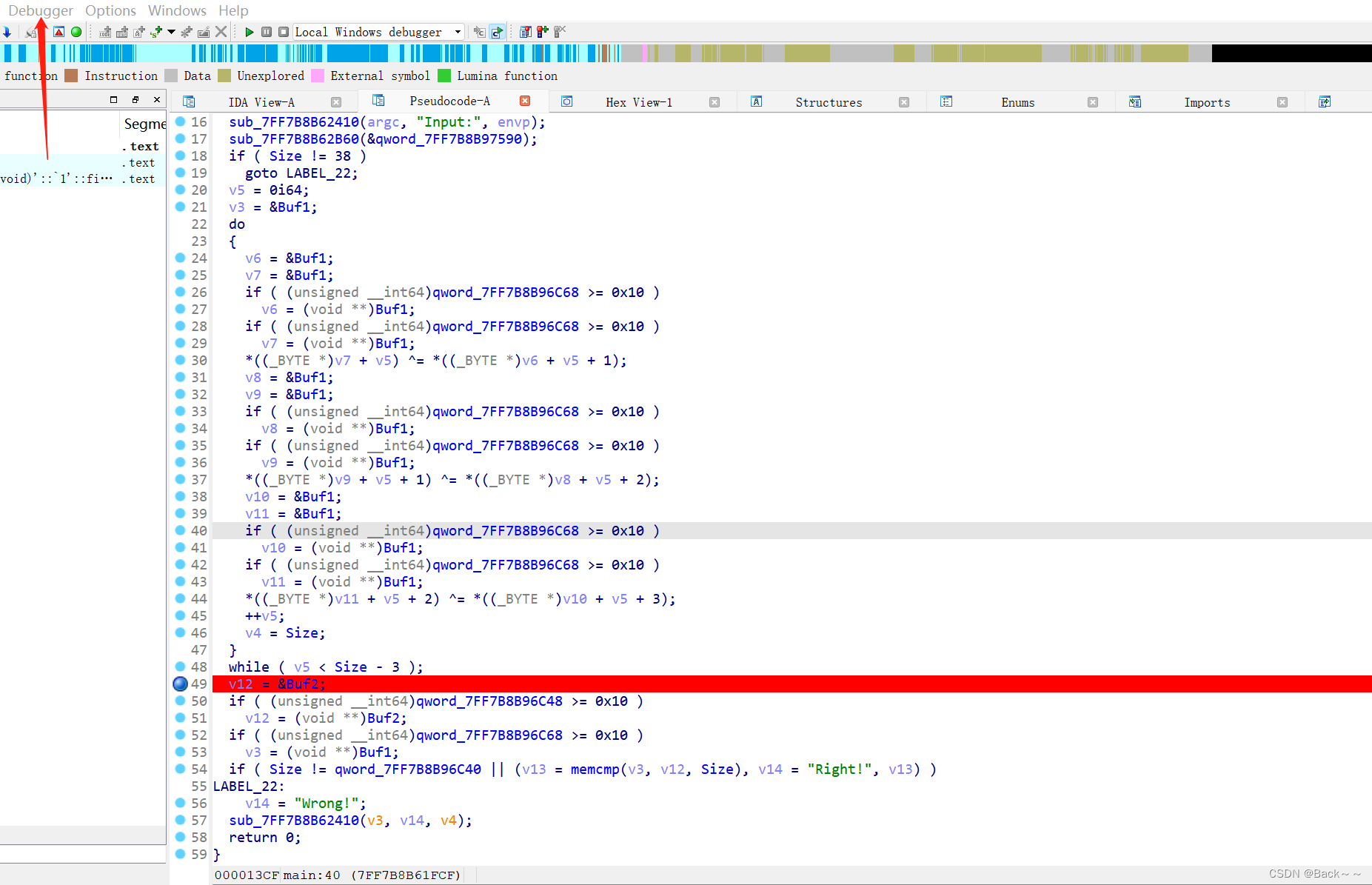This screenshot has height=885, width=1372.
Task: Terminate process with stop button
Action: pyautogui.click(x=284, y=32)
